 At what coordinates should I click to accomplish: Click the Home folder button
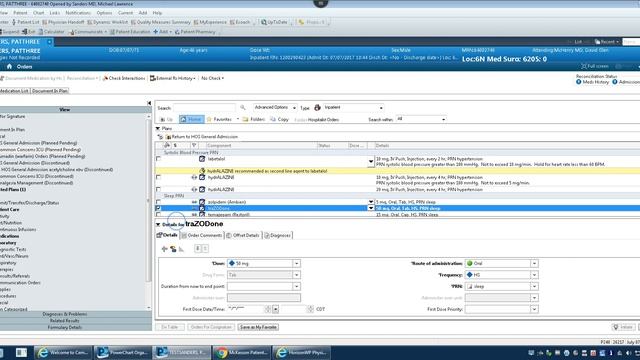pyautogui.click(x=191, y=119)
